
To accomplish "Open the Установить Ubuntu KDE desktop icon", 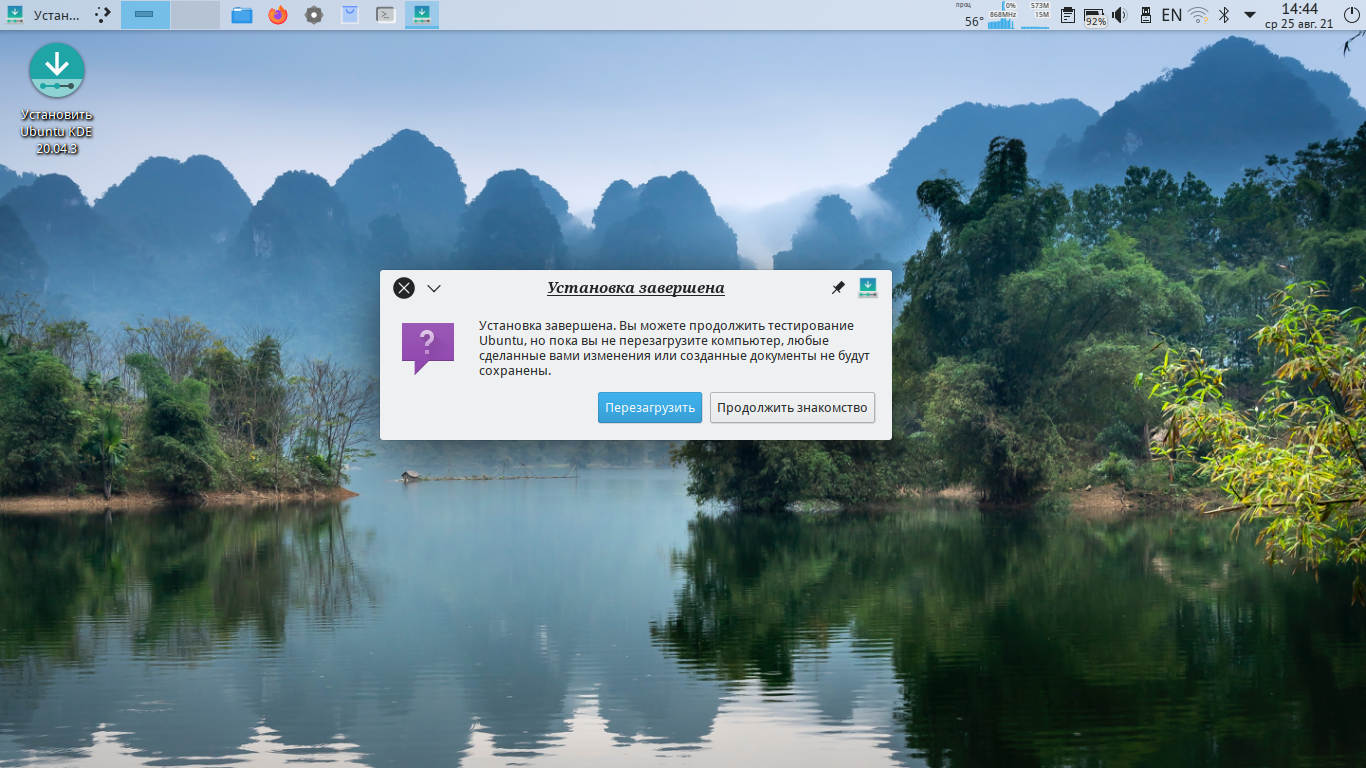I will pyautogui.click(x=57, y=99).
